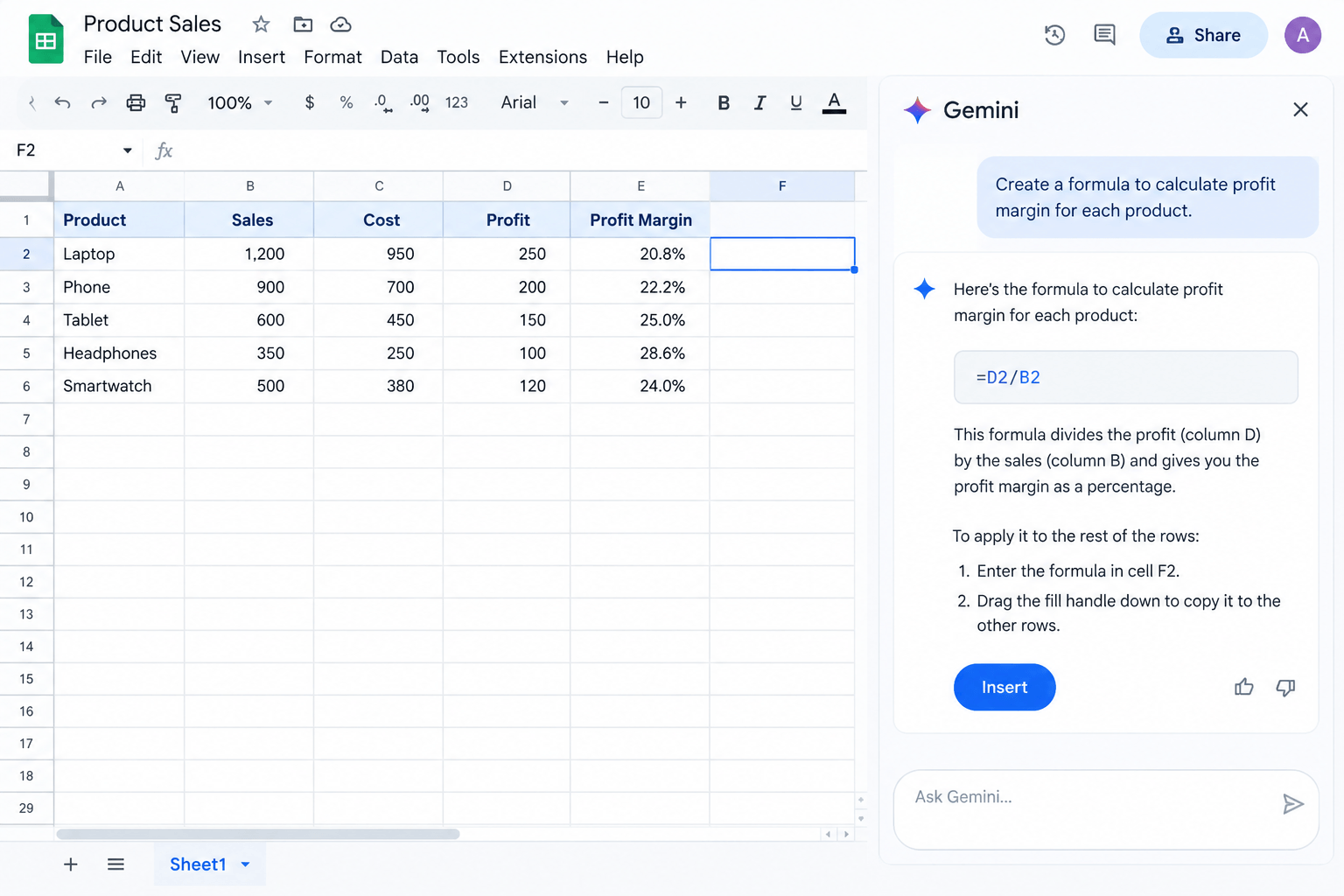Star the Product Sales document
Viewport: 1344px width, 896px height.
(261, 24)
